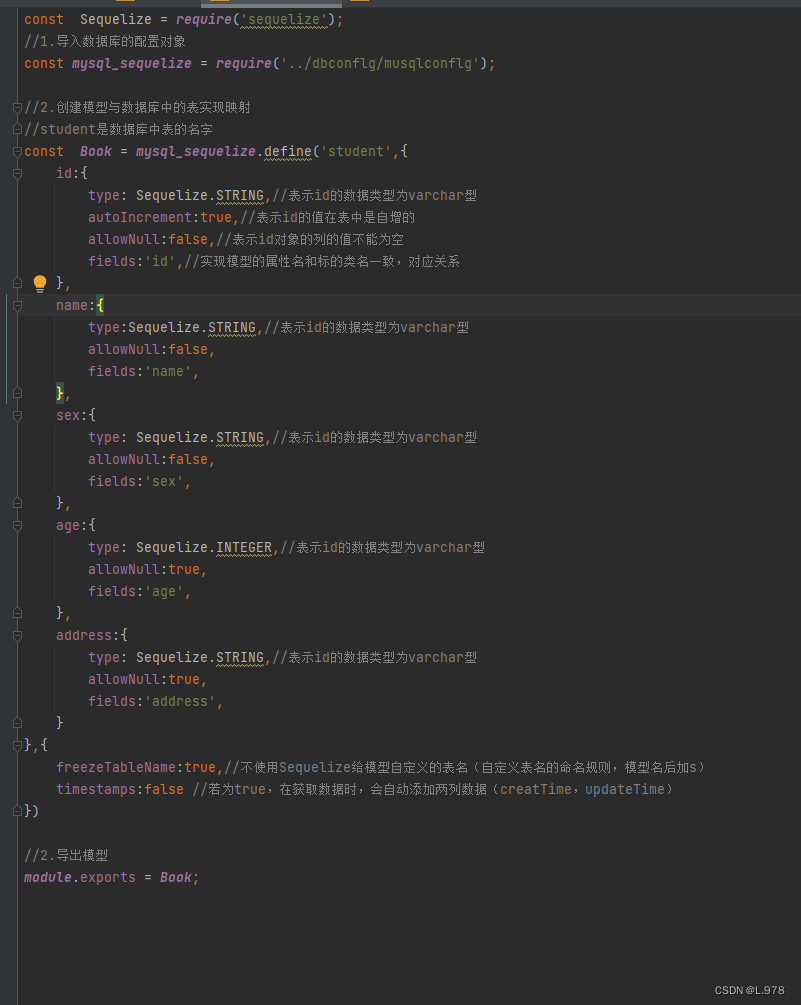Click the timestamps:false option
Image resolution: width=801 pixels, height=1005 pixels.
[120, 790]
